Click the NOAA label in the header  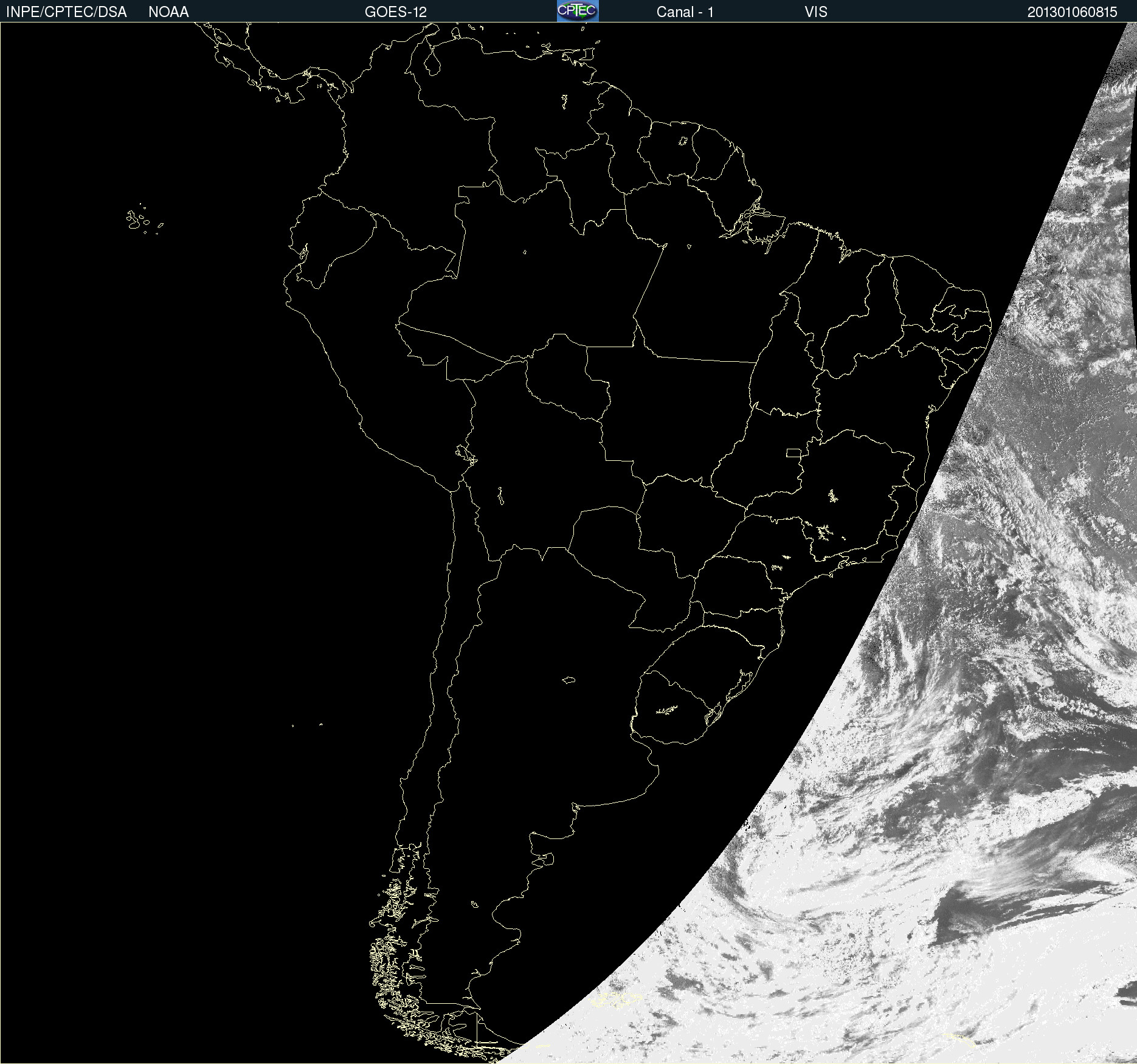tap(168, 12)
